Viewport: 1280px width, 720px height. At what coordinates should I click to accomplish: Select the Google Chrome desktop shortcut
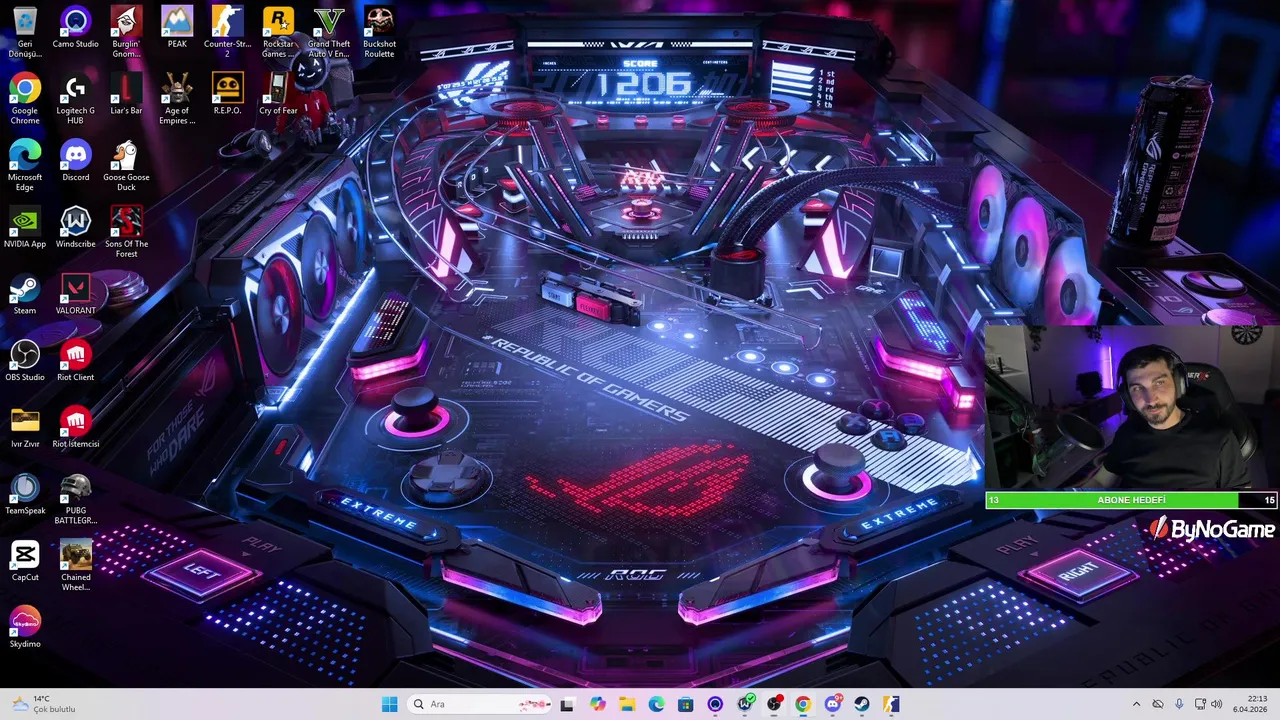[25, 99]
